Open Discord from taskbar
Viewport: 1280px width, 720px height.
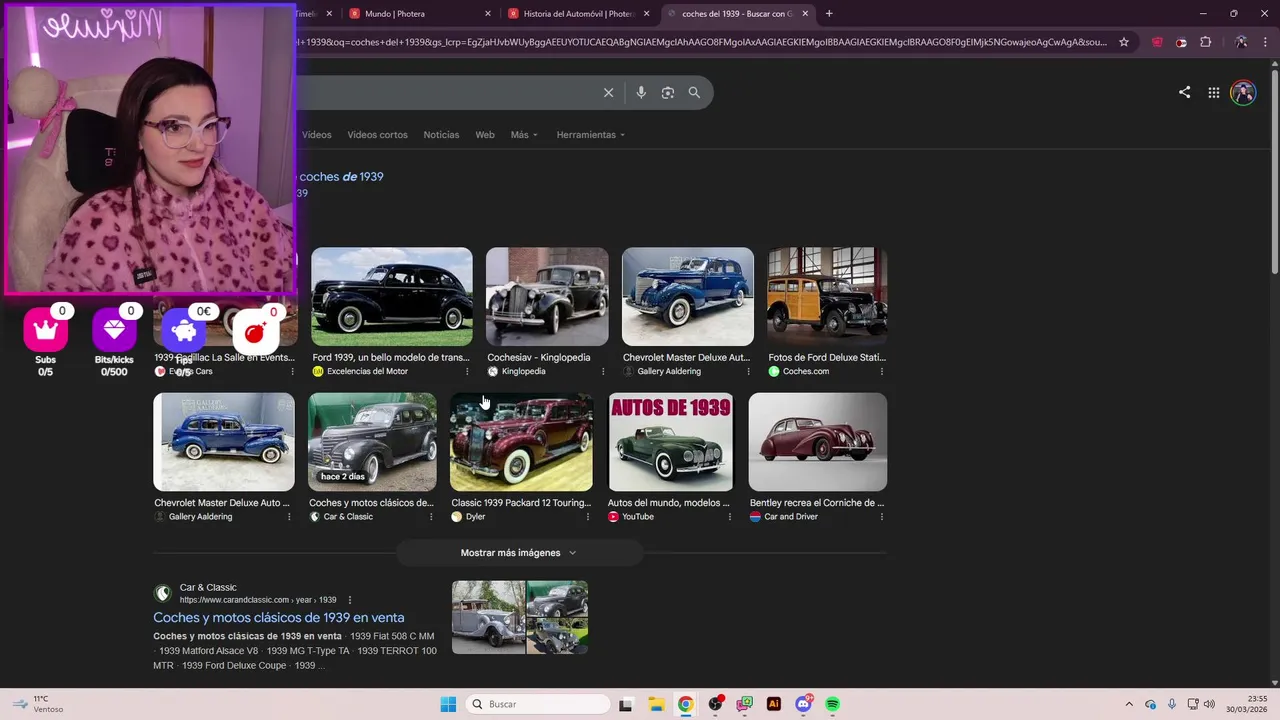coord(803,704)
